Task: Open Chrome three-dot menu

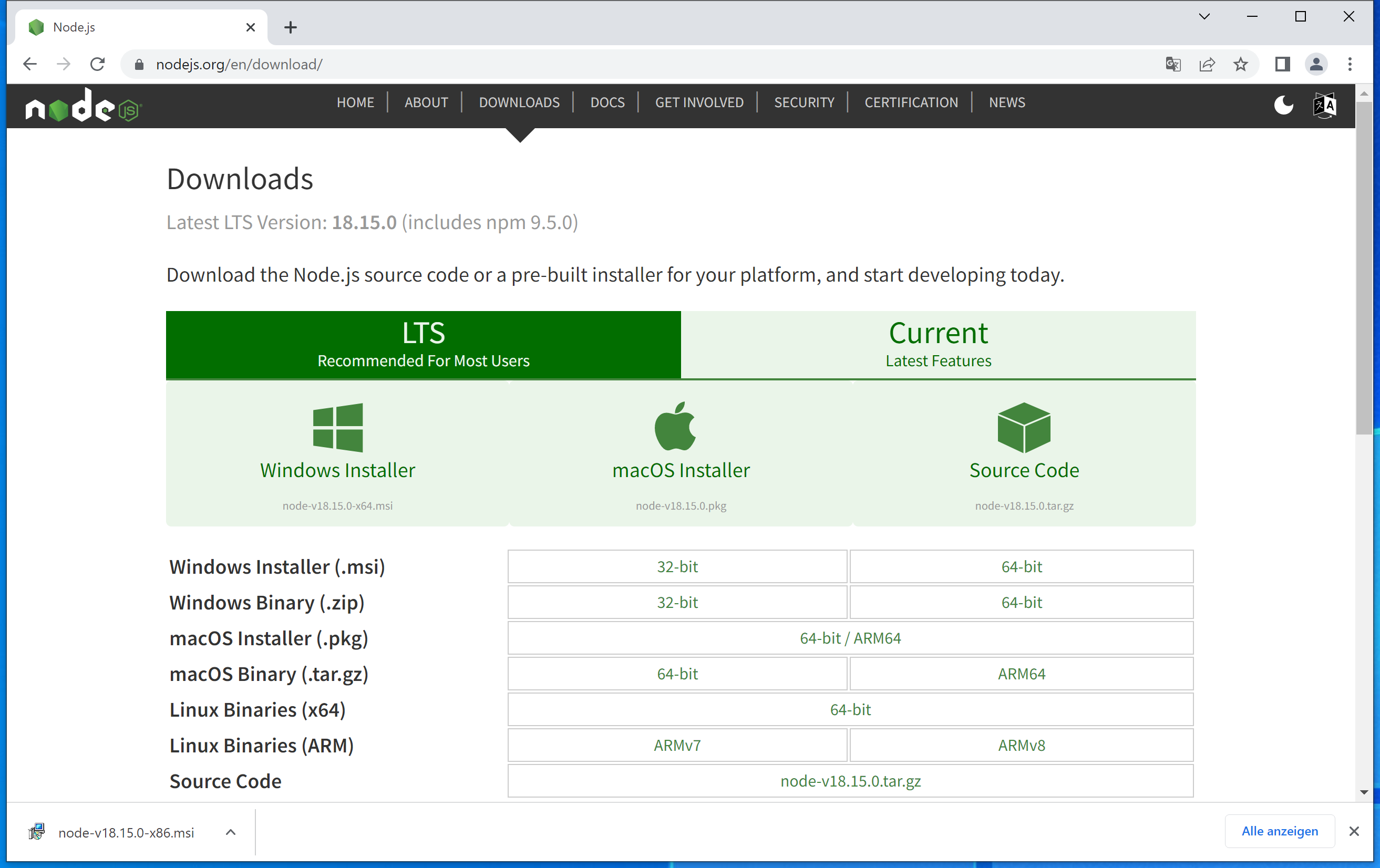Action: click(1350, 64)
